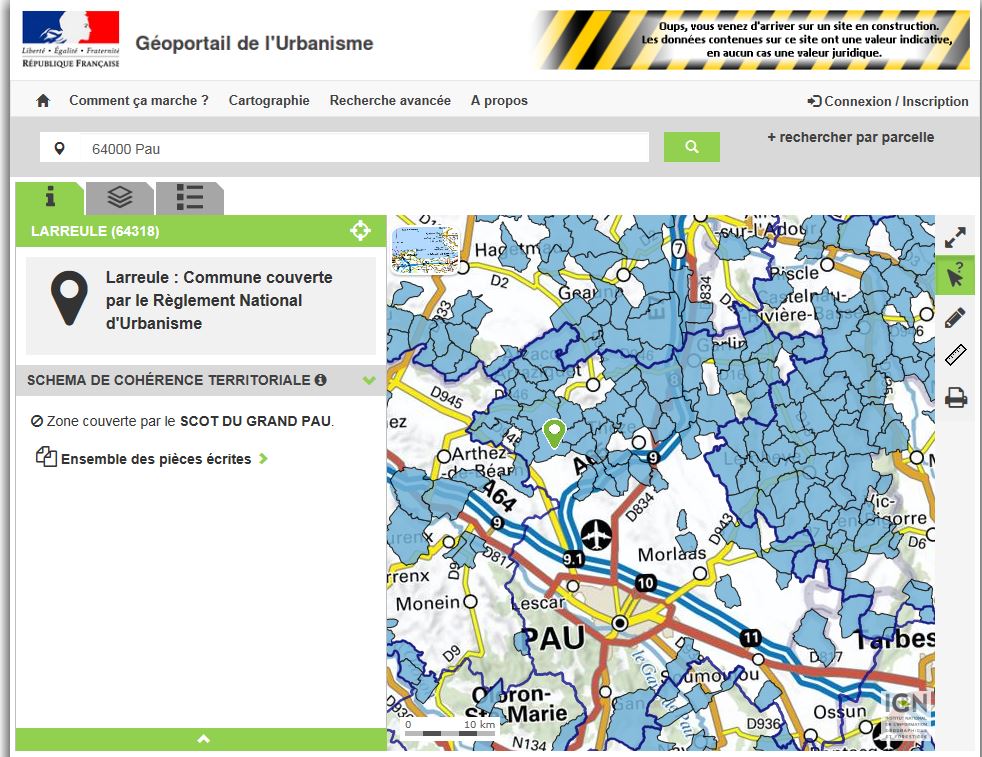Click the info icon next to SCHEMA DE COHÉRENCE TERRITORIALE

pyautogui.click(x=321, y=380)
